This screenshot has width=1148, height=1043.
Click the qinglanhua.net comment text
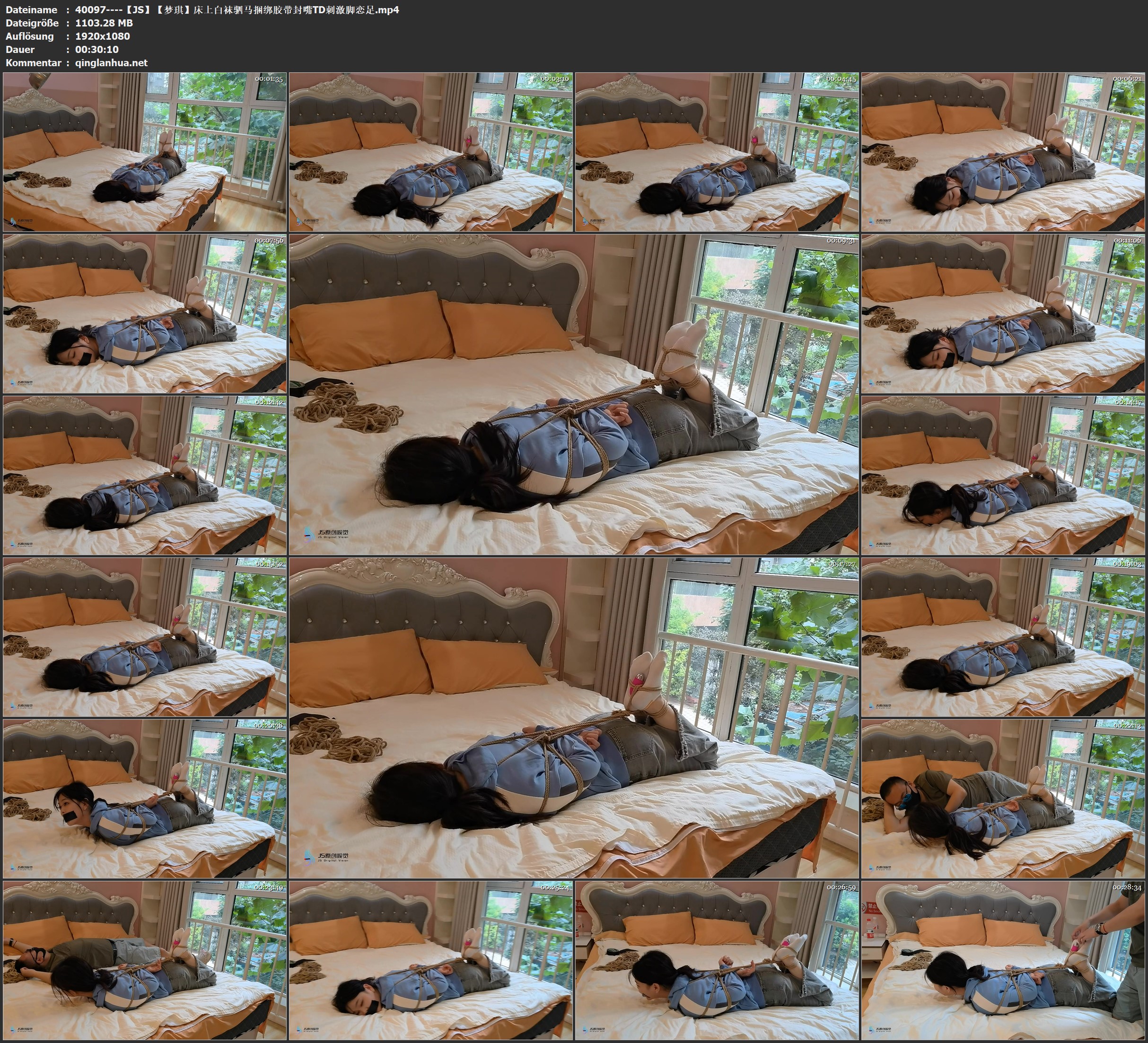(x=111, y=62)
